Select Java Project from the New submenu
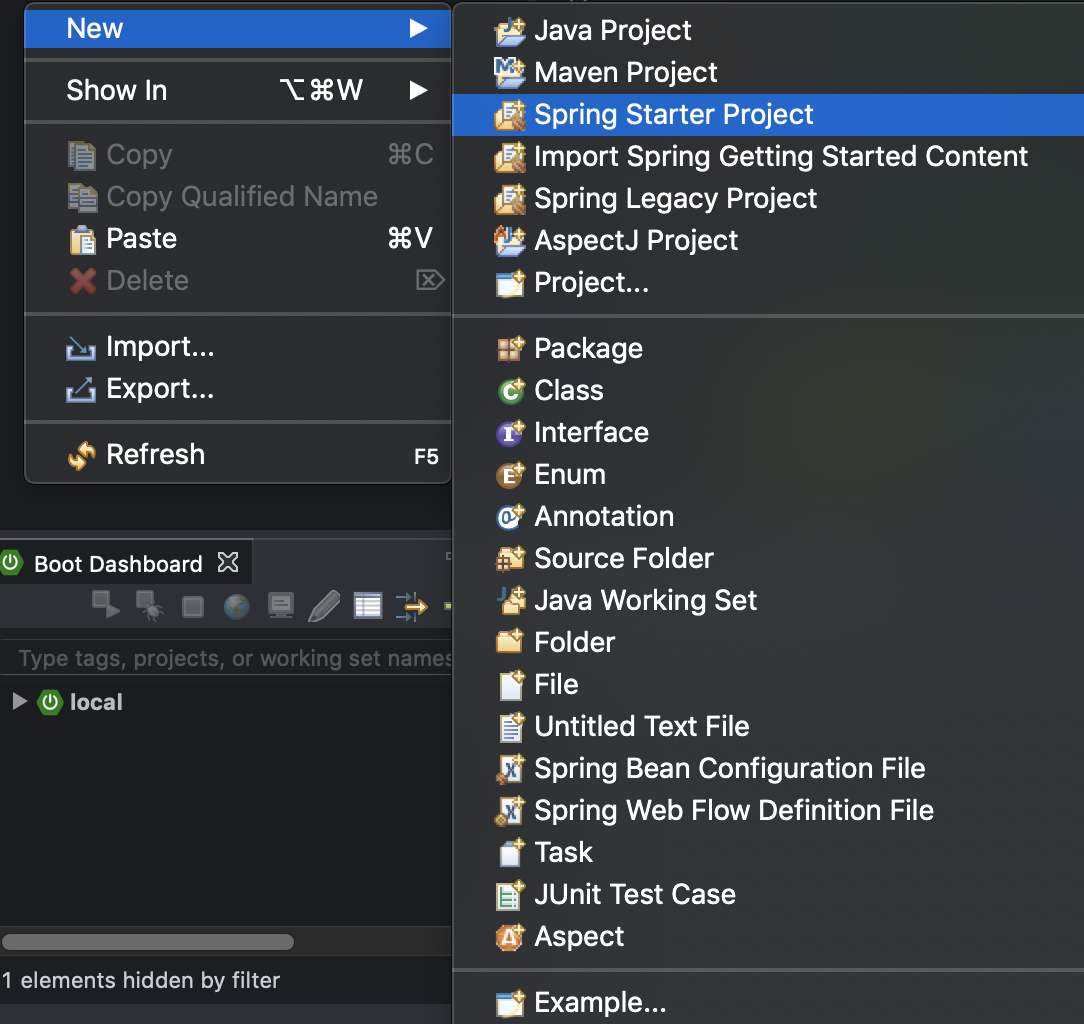Screen dimensions: 1084x1024 [x=768, y=30]
